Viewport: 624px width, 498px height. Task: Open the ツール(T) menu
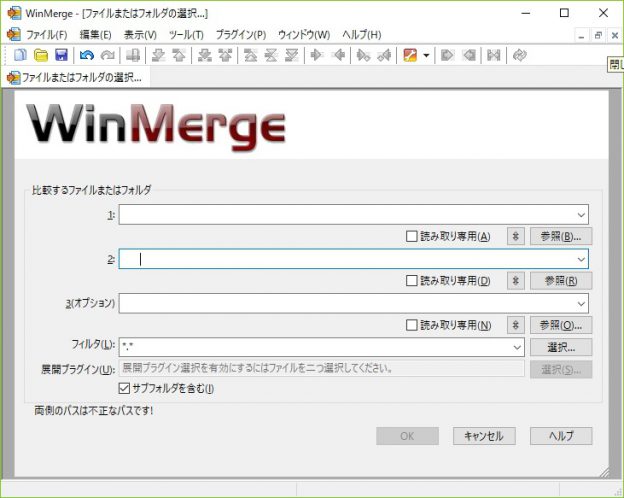[x=186, y=35]
